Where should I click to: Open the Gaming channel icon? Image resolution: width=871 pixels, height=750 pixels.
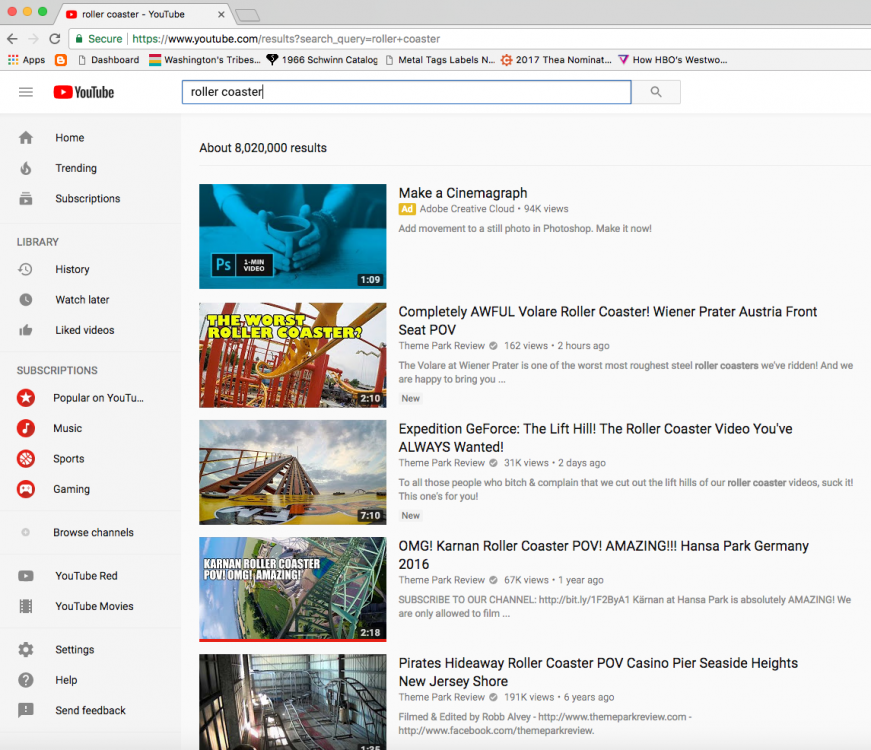tap(25, 489)
